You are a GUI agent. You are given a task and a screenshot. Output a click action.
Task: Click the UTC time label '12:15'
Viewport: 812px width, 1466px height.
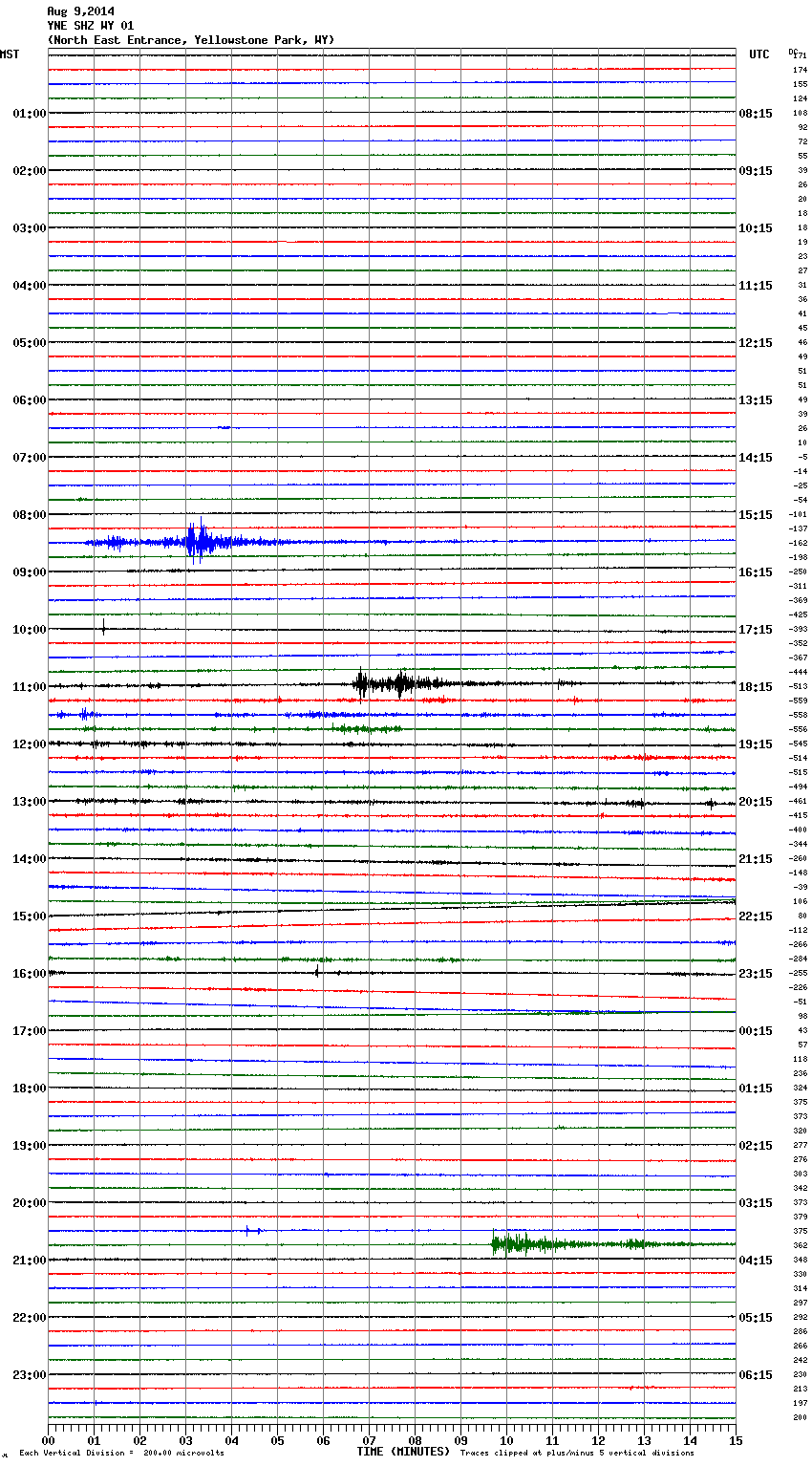tap(756, 343)
